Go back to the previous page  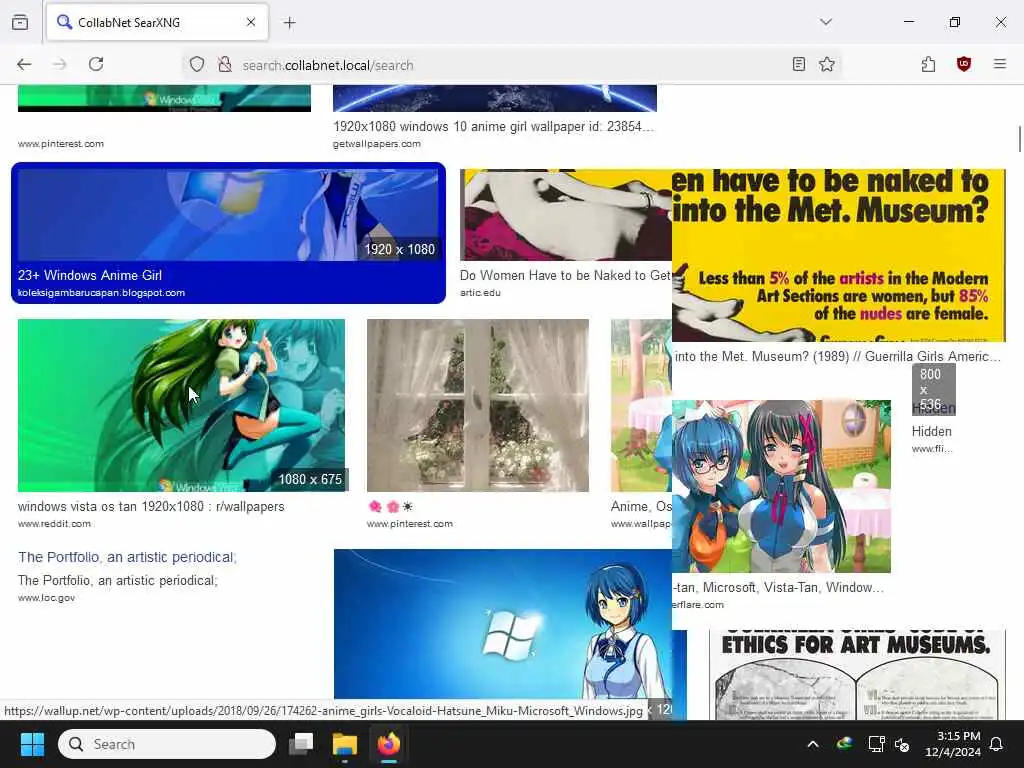coord(24,64)
